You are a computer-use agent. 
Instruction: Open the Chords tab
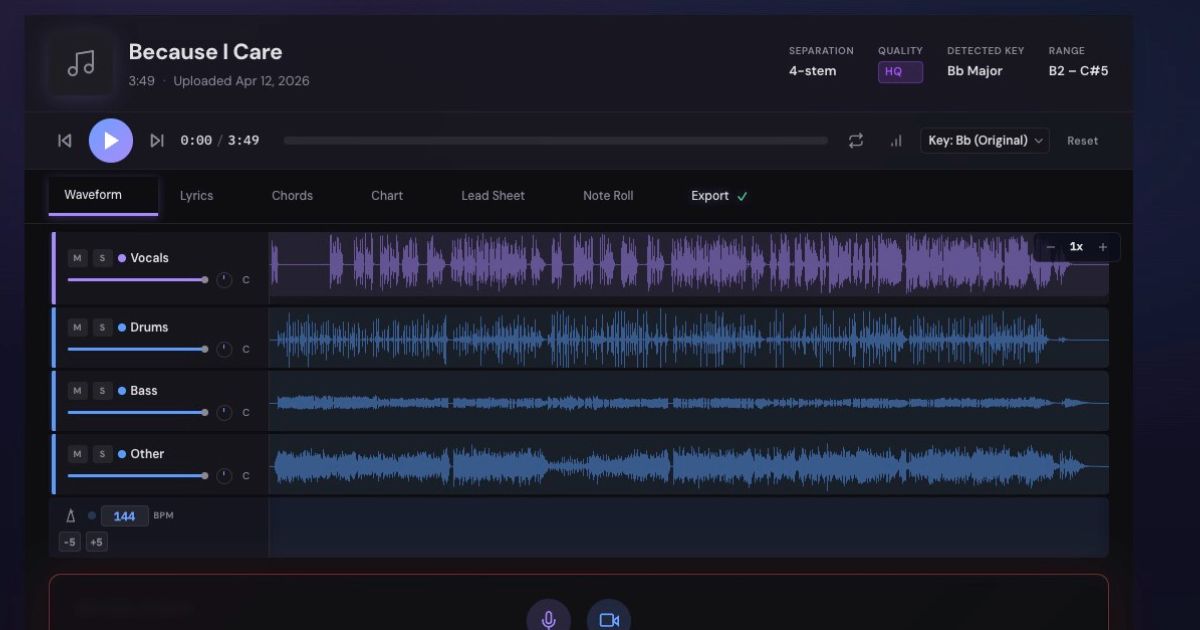[292, 196]
